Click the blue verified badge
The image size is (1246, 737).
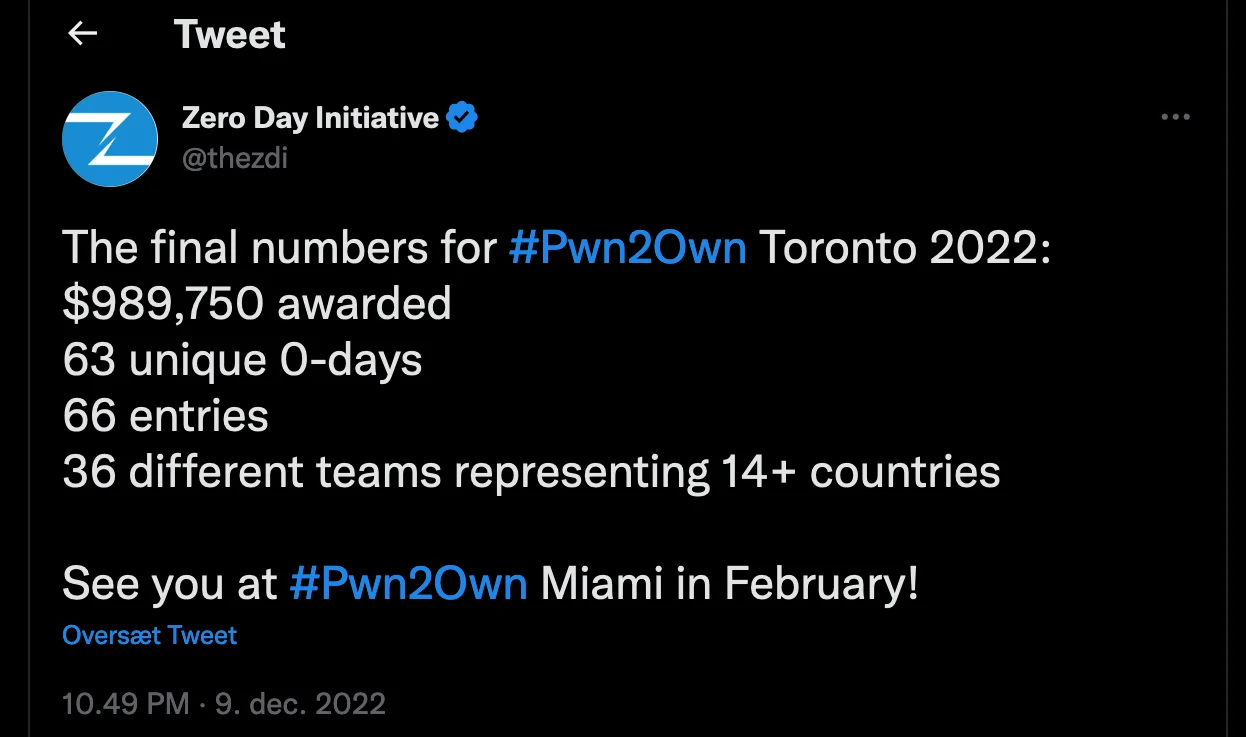(x=462, y=118)
